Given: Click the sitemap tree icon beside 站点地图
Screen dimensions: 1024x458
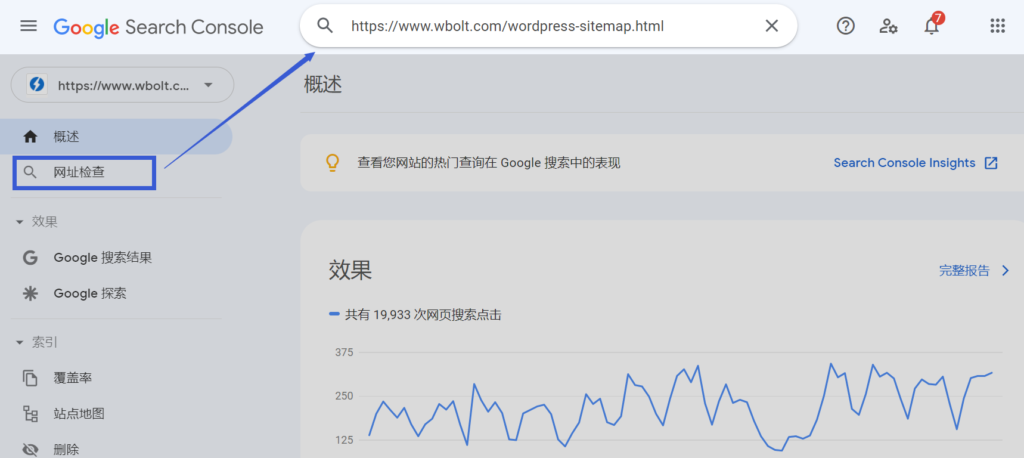Looking at the screenshot, I should [30, 414].
